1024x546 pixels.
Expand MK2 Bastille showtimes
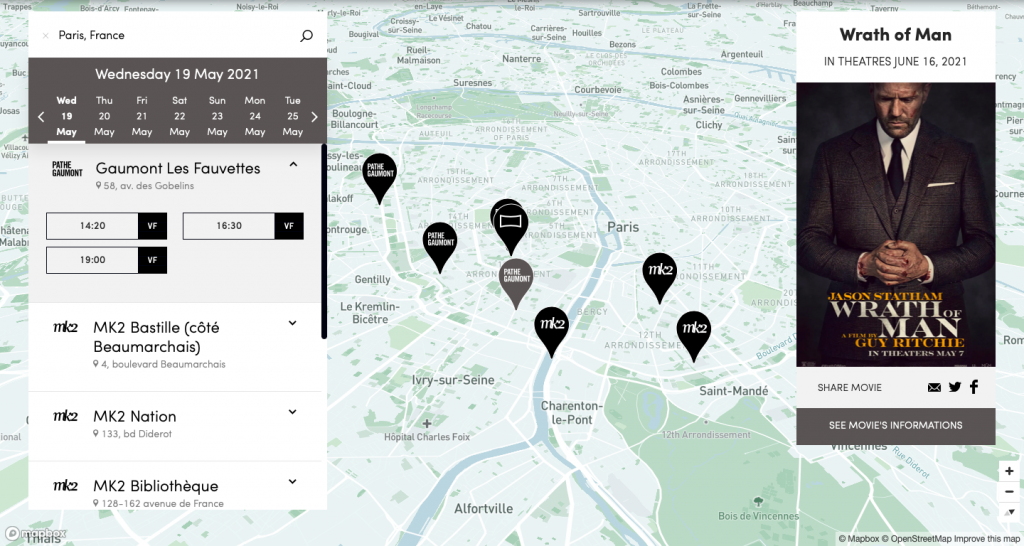pos(293,323)
